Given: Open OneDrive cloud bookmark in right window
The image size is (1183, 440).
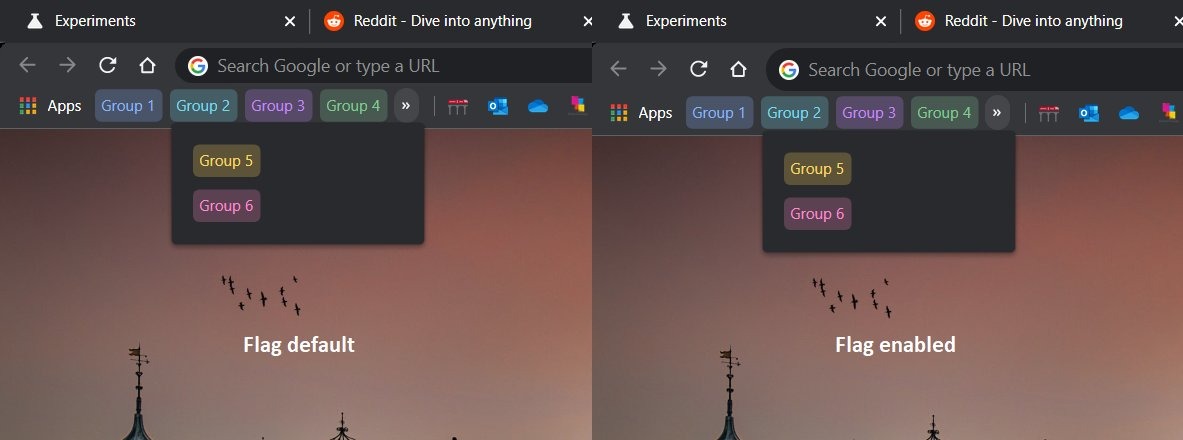Looking at the screenshot, I should tap(1129, 113).
